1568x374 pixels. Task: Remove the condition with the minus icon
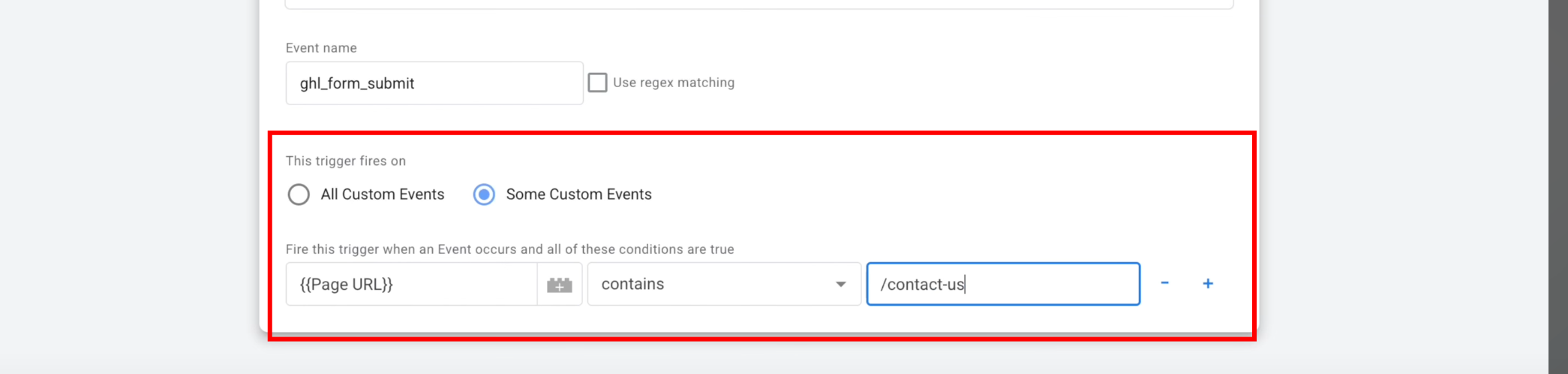(1164, 283)
